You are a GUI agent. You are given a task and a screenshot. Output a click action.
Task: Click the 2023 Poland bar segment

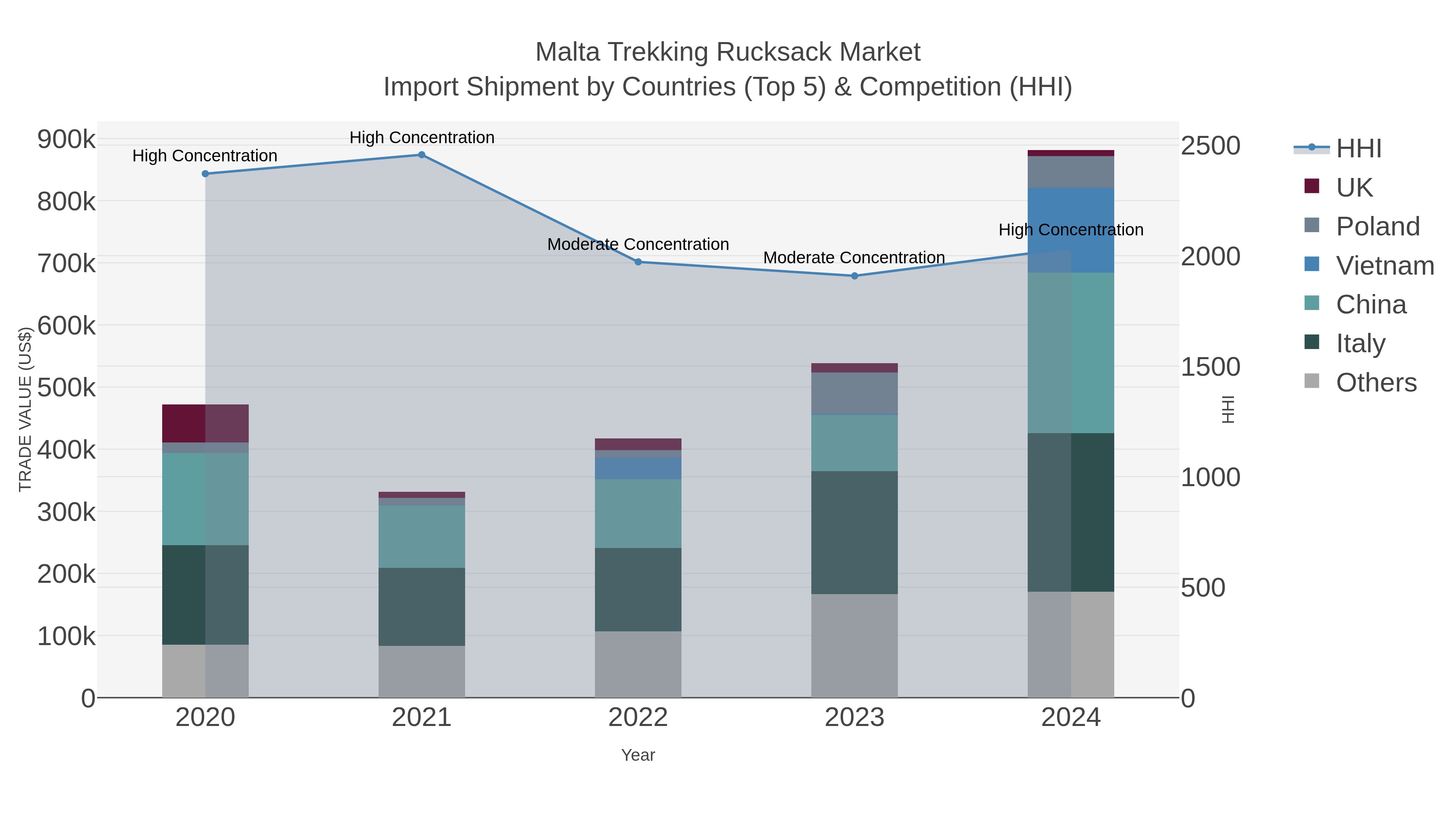pos(855,394)
